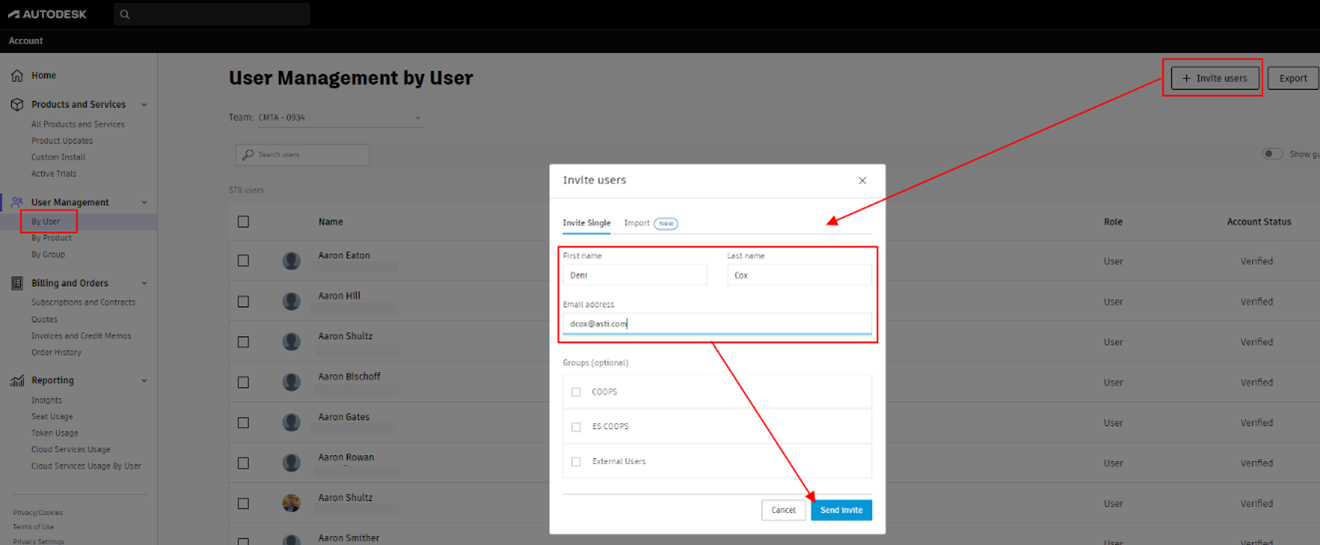Click the Cancel button in dialog
Screen dimensions: 1320x545
pyautogui.click(x=783, y=510)
